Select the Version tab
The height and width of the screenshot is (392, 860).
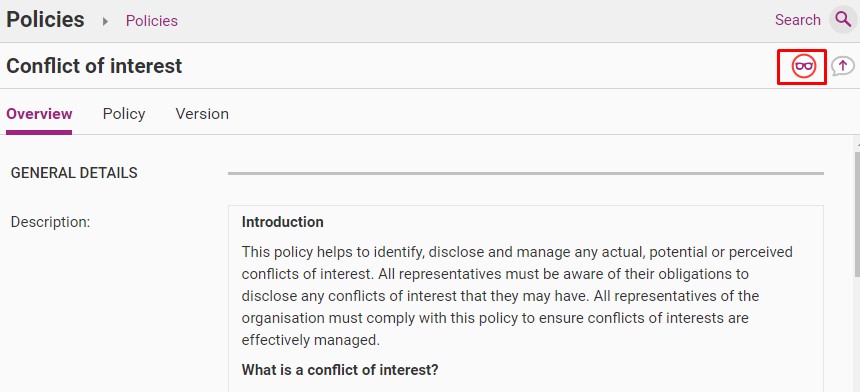pyautogui.click(x=202, y=114)
